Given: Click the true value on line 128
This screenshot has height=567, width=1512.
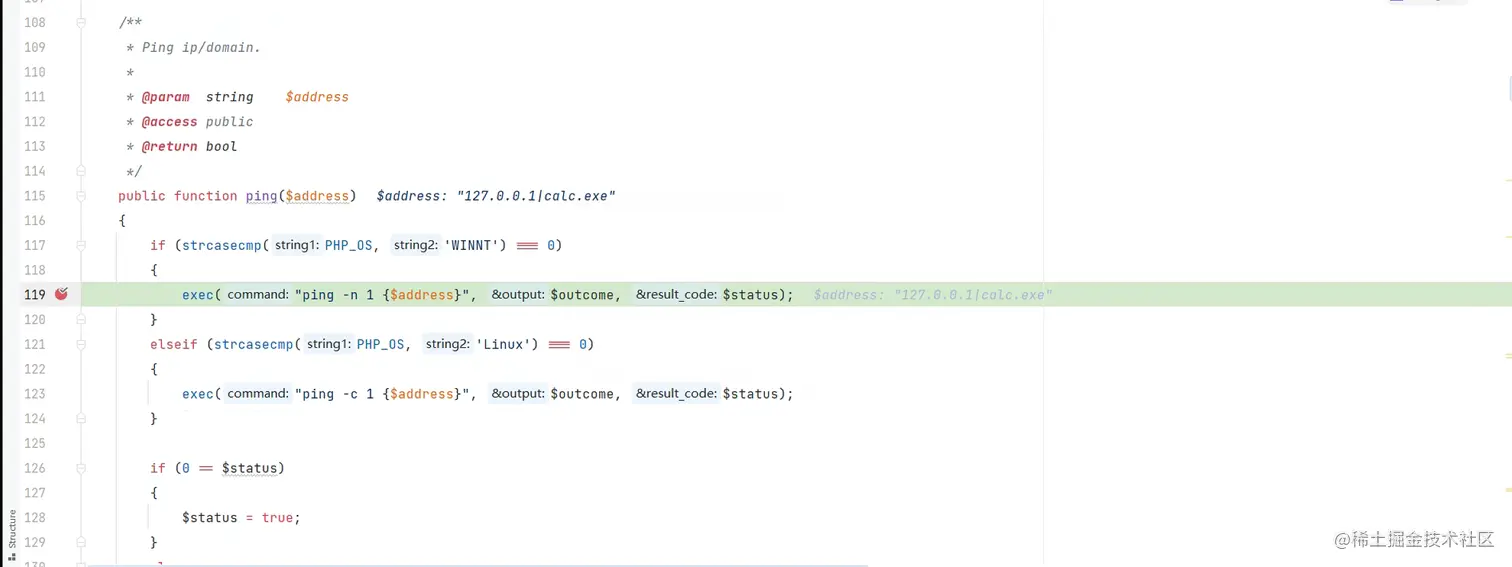Looking at the screenshot, I should point(278,518).
